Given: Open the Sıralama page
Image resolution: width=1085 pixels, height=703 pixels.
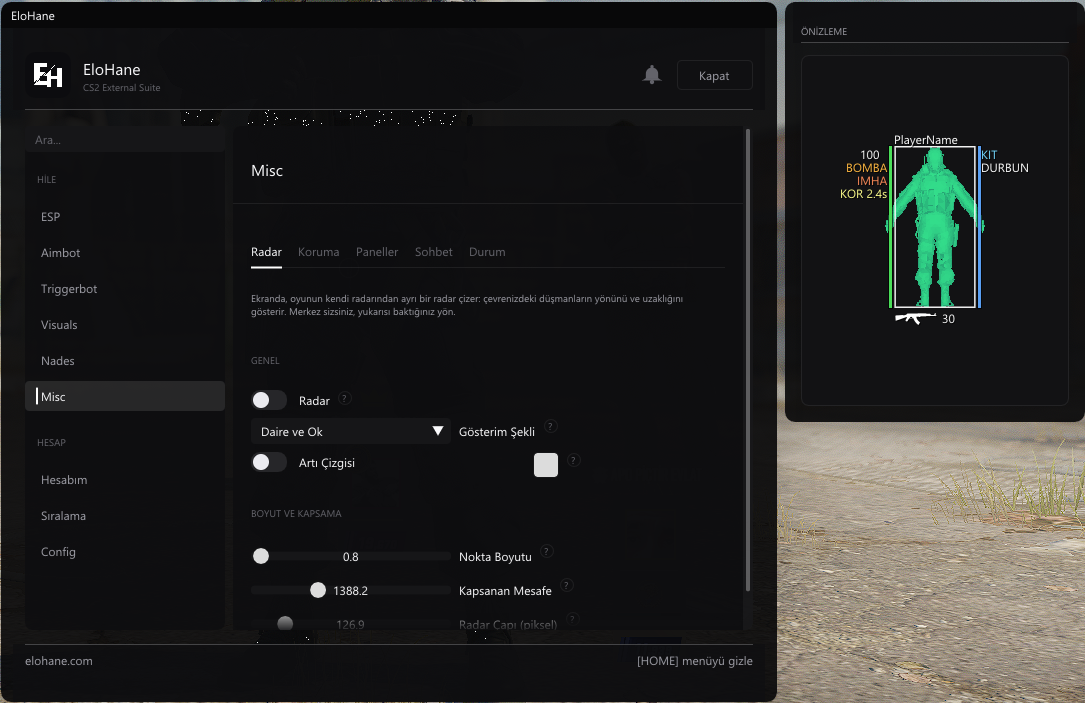Looking at the screenshot, I should point(125,515).
